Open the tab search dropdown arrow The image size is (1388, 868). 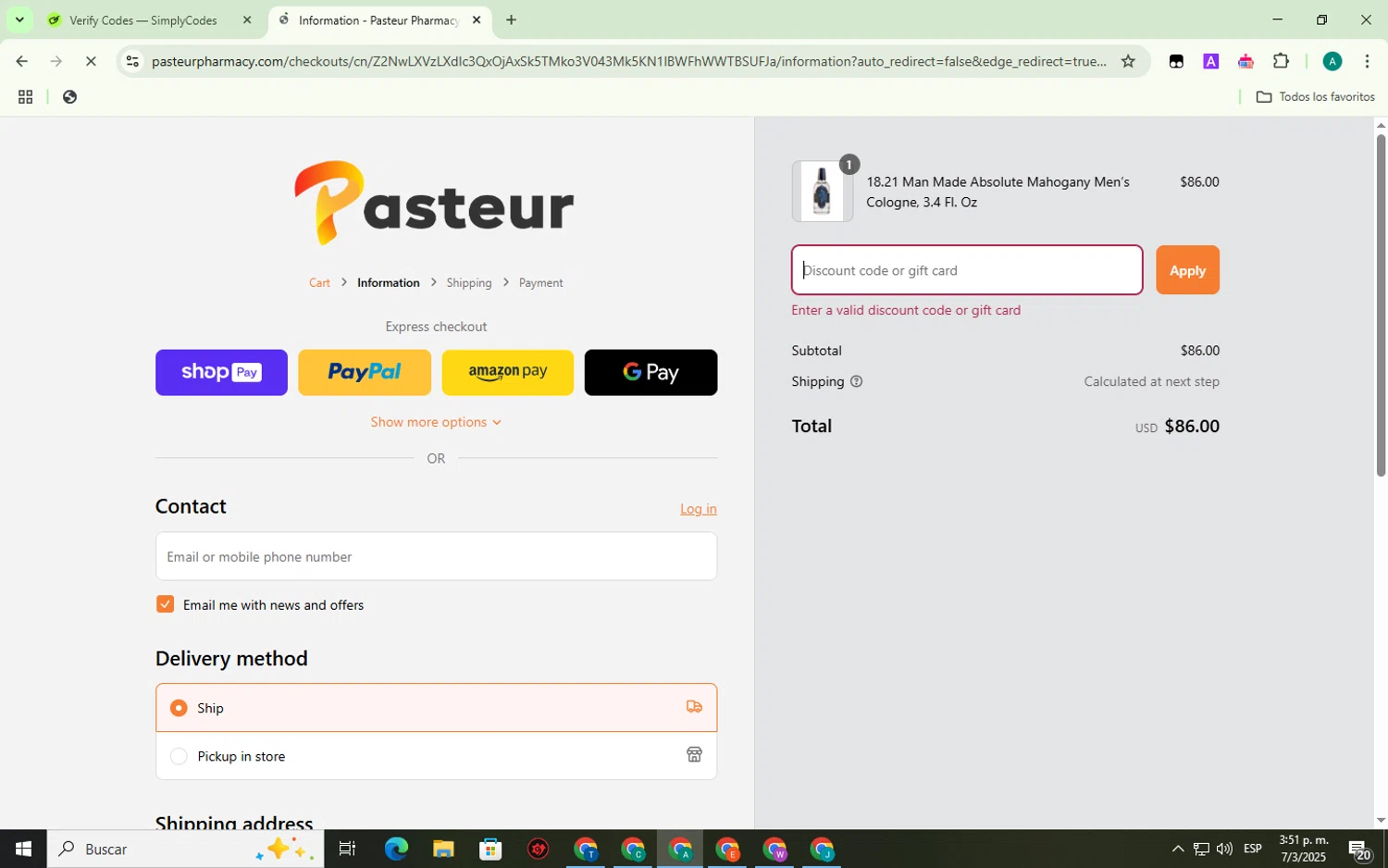coord(19,19)
